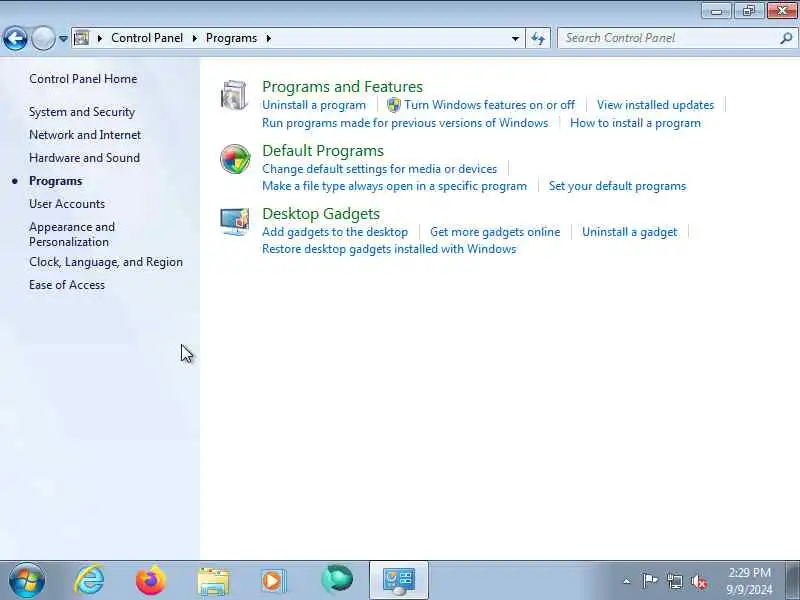The image size is (800, 600).
Task: Open the Windows Start menu orb
Action: tap(27, 580)
